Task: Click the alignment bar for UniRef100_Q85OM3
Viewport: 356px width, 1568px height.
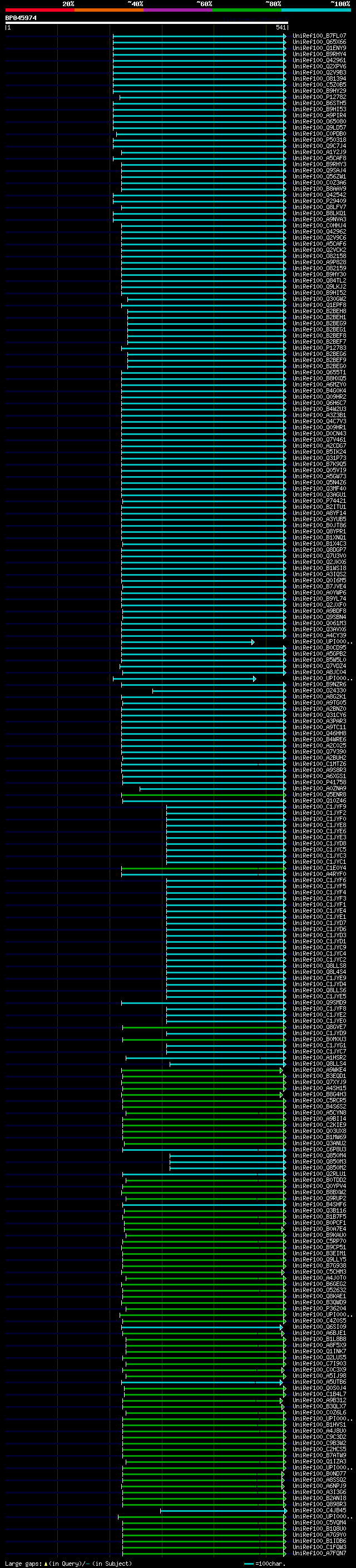Action: tap(228, 1161)
